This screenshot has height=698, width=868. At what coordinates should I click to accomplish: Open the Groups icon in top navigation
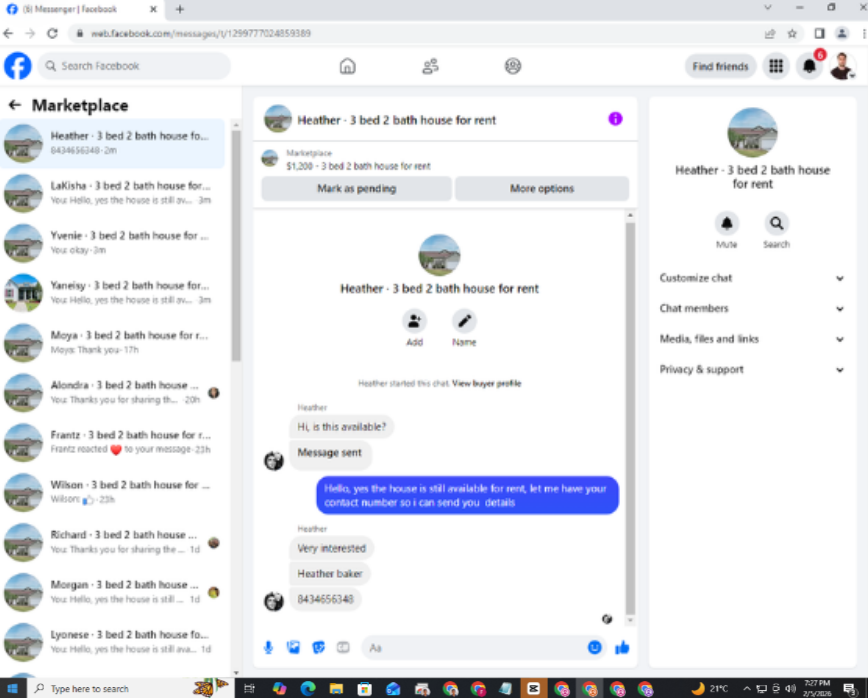[x=513, y=66]
